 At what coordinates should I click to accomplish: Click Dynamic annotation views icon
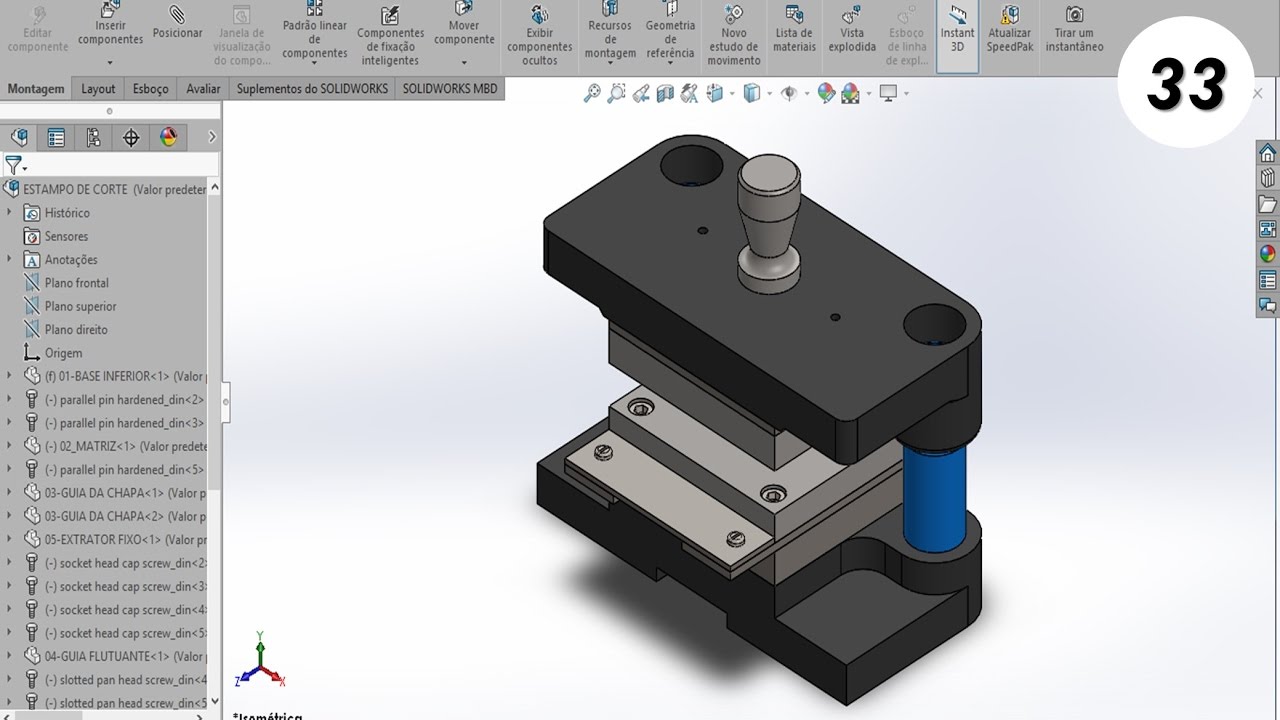pyautogui.click(x=689, y=93)
